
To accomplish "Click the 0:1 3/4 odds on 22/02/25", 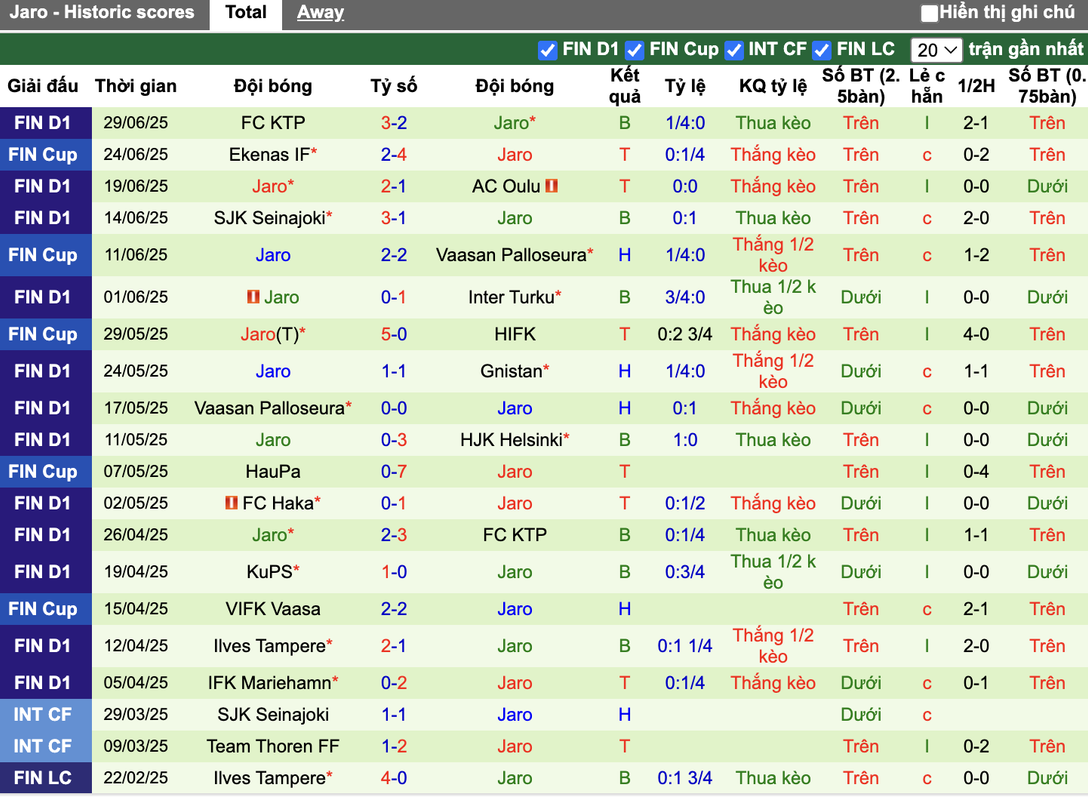I will pos(685,778).
